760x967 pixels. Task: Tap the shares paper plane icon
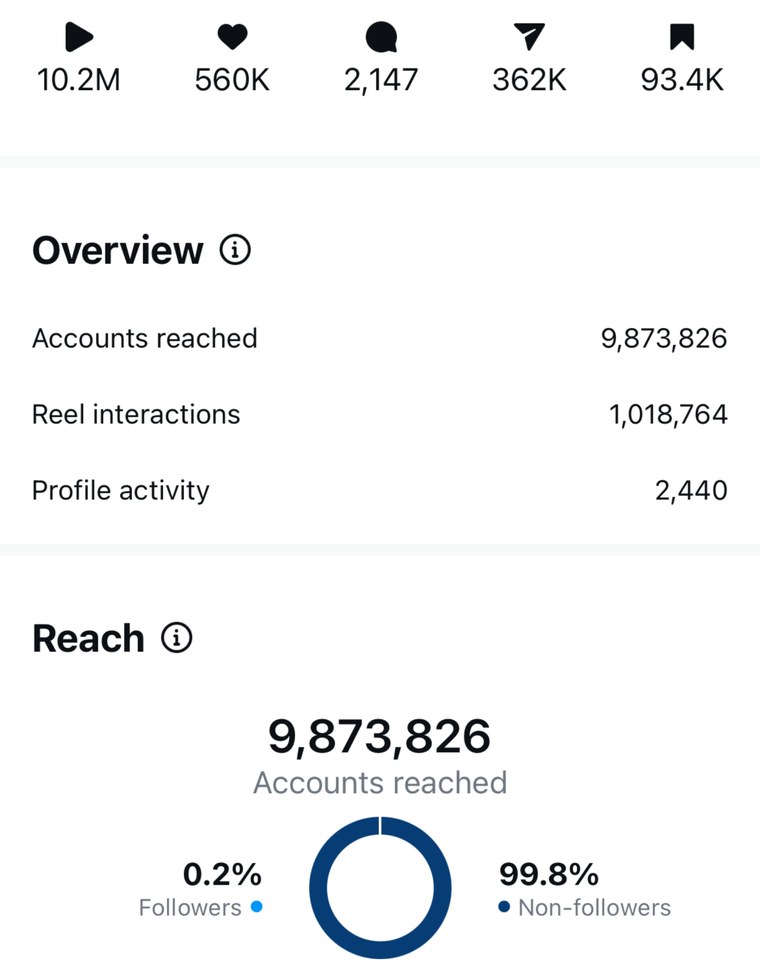tap(529, 36)
